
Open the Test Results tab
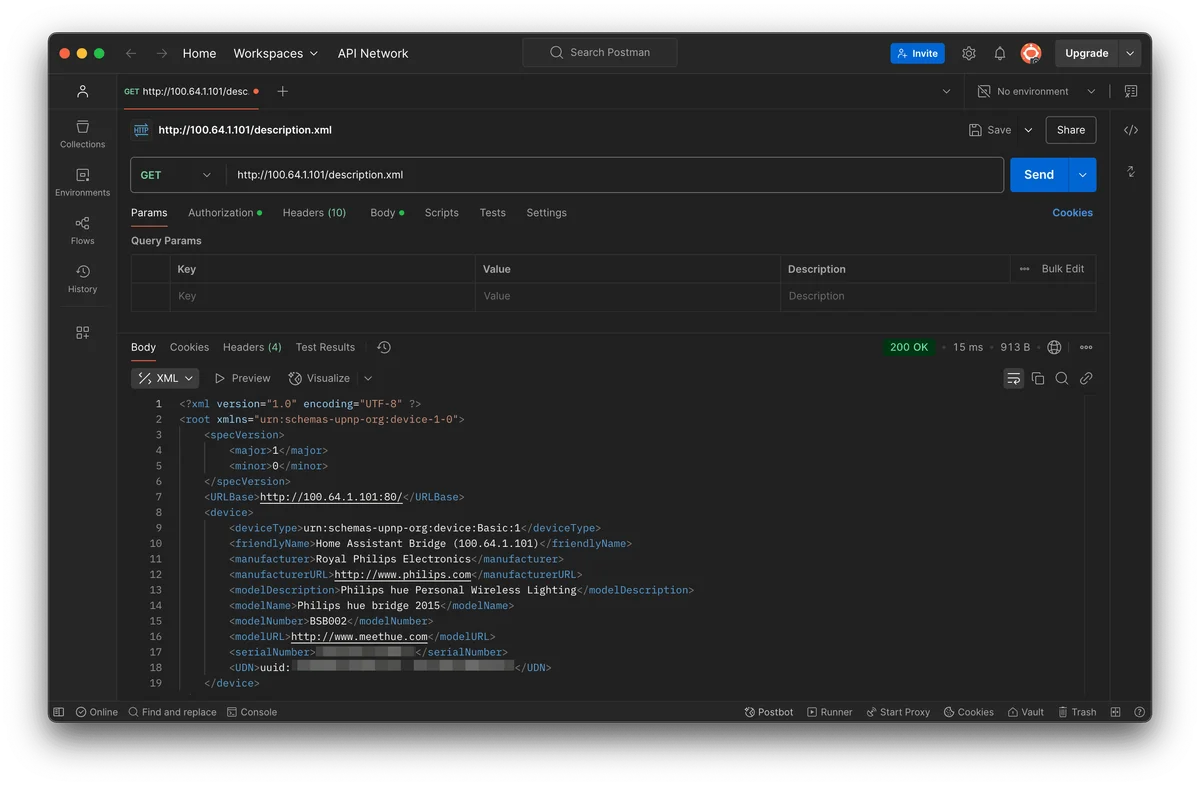(x=325, y=347)
